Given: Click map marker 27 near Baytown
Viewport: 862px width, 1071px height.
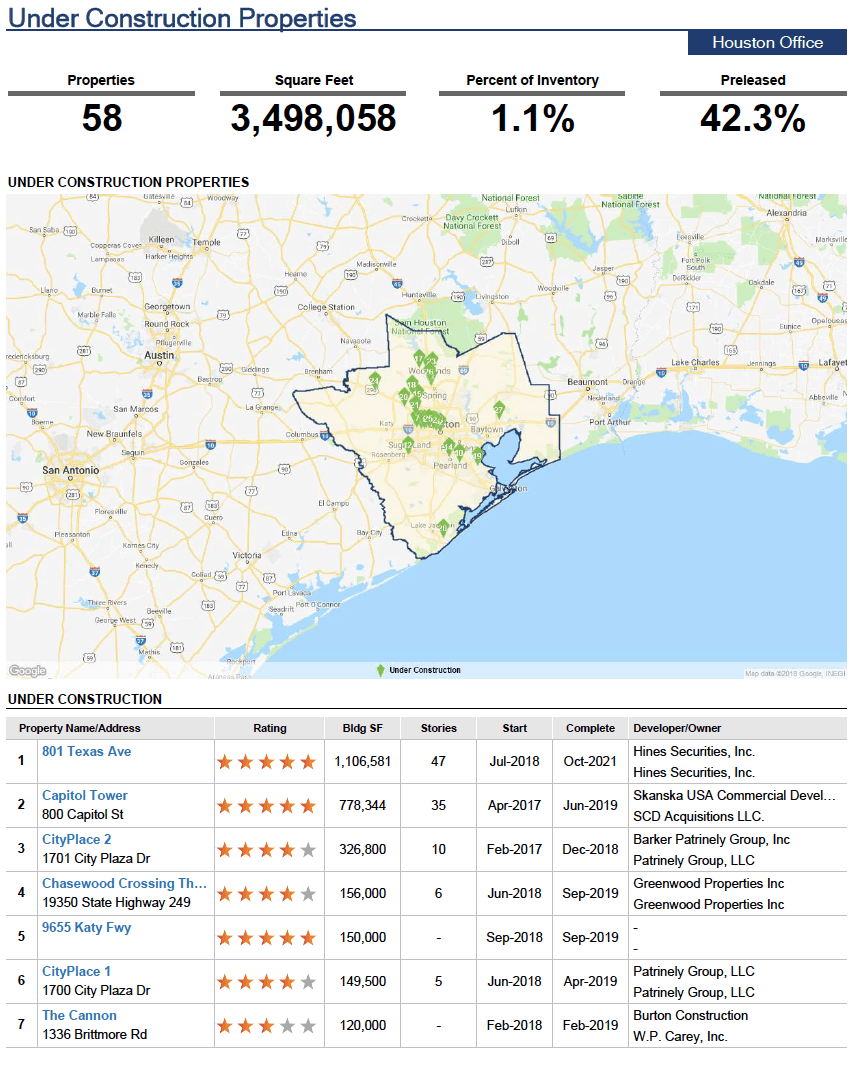Looking at the screenshot, I should tap(499, 410).
